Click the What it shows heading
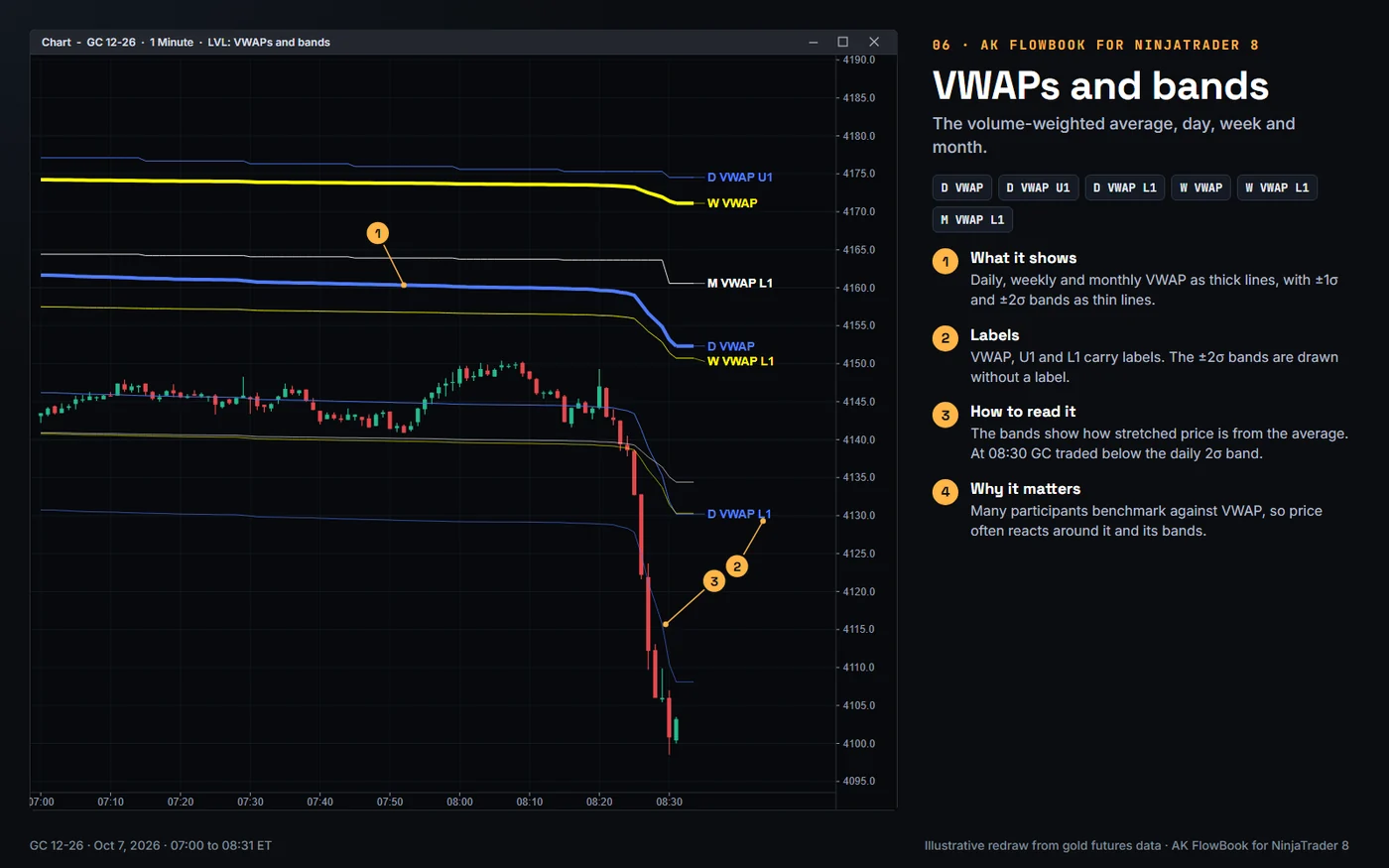Viewport: 1389px width, 868px height. [1023, 258]
